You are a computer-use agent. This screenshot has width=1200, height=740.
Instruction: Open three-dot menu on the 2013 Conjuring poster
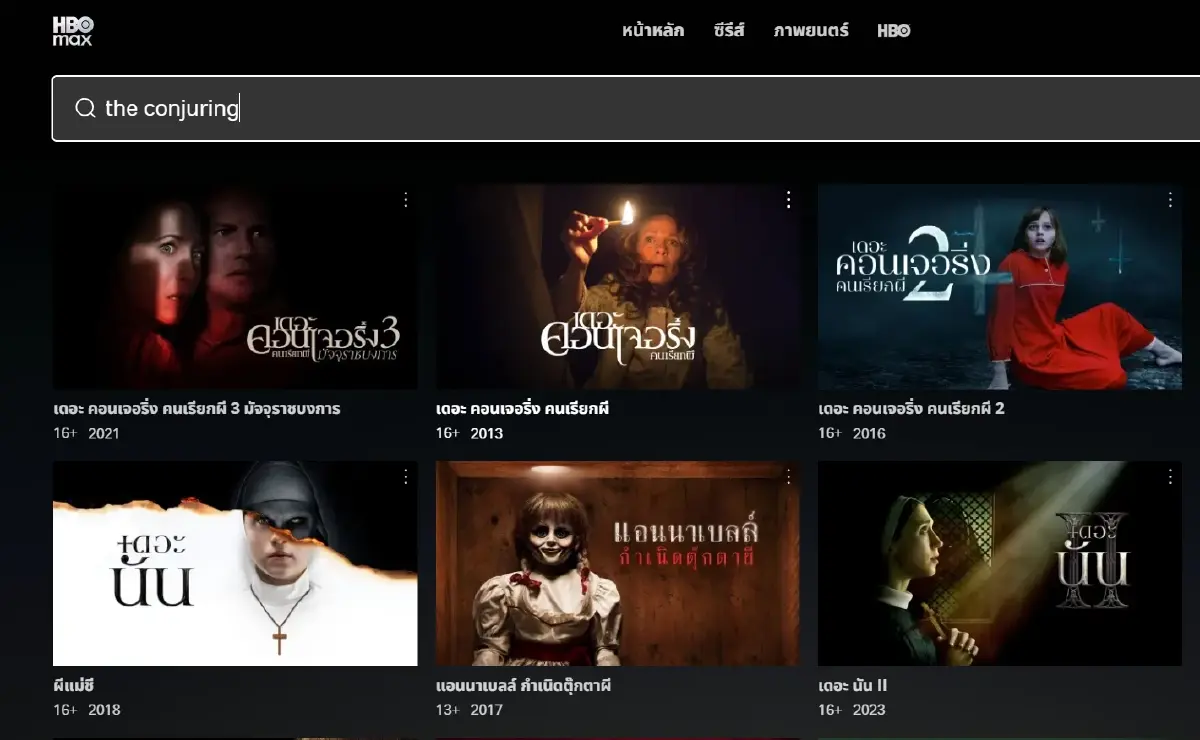[788, 199]
